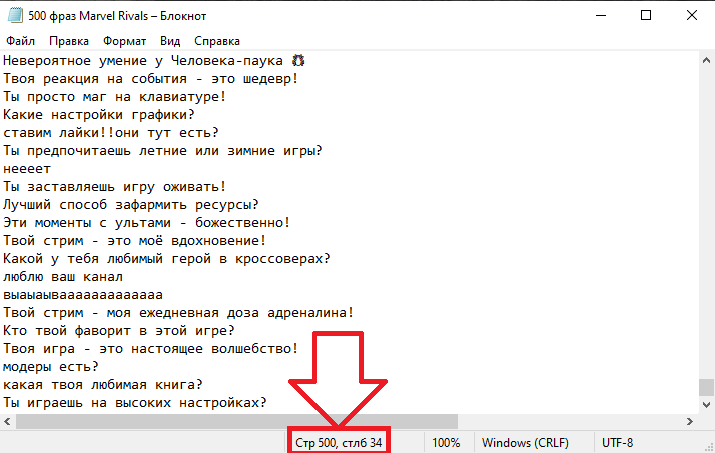Click the horizontal scrollbar left arrow
The image size is (715, 453).
coord(7,422)
